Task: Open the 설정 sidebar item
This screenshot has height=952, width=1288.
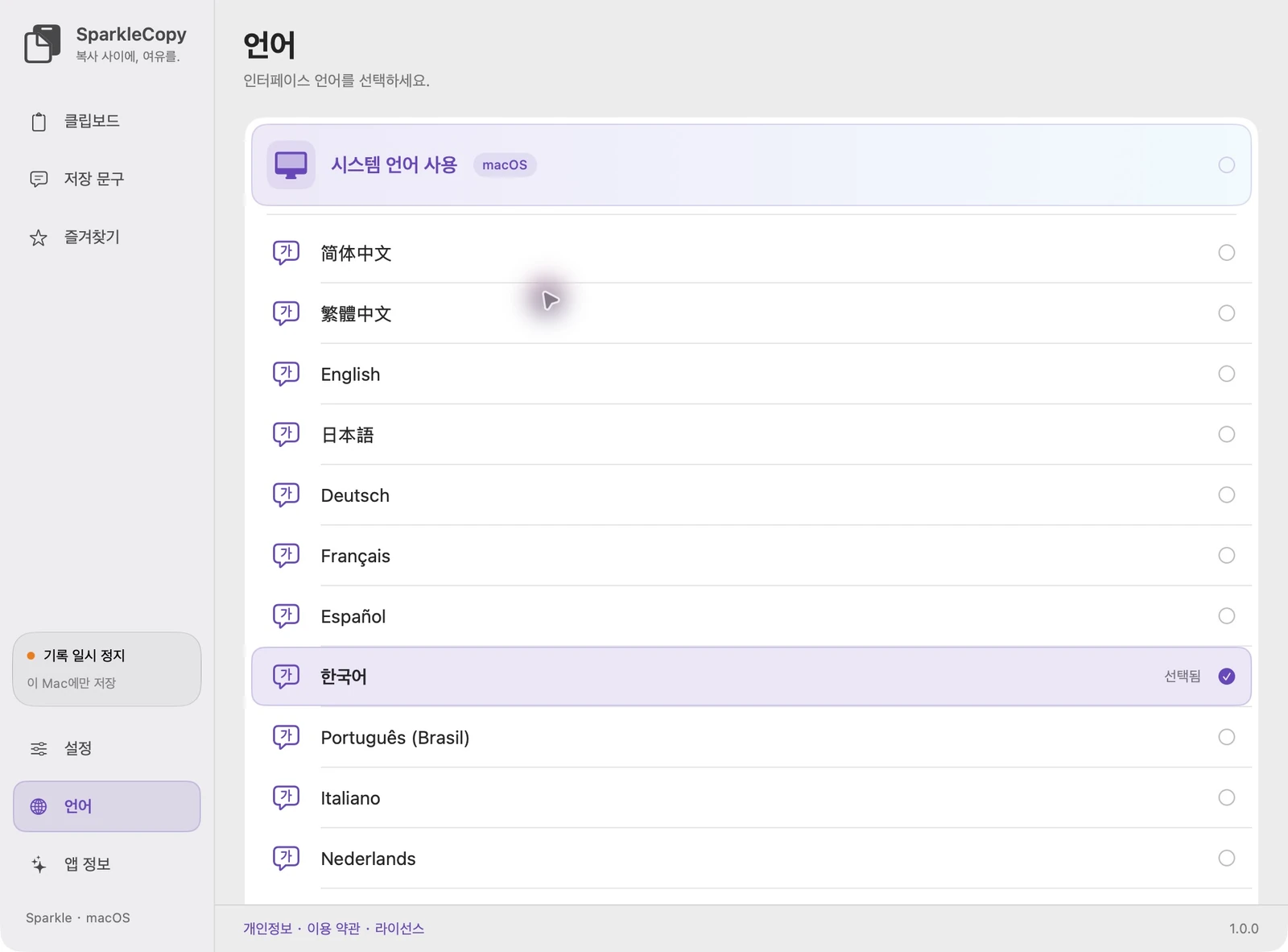Action: (106, 749)
